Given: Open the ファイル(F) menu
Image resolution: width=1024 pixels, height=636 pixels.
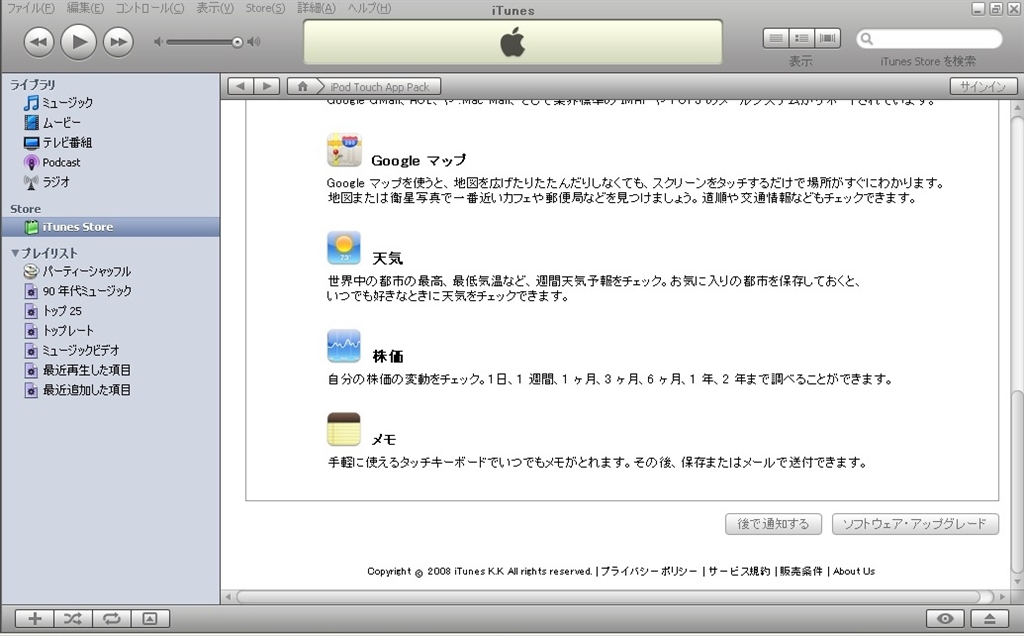Looking at the screenshot, I should tap(31, 8).
